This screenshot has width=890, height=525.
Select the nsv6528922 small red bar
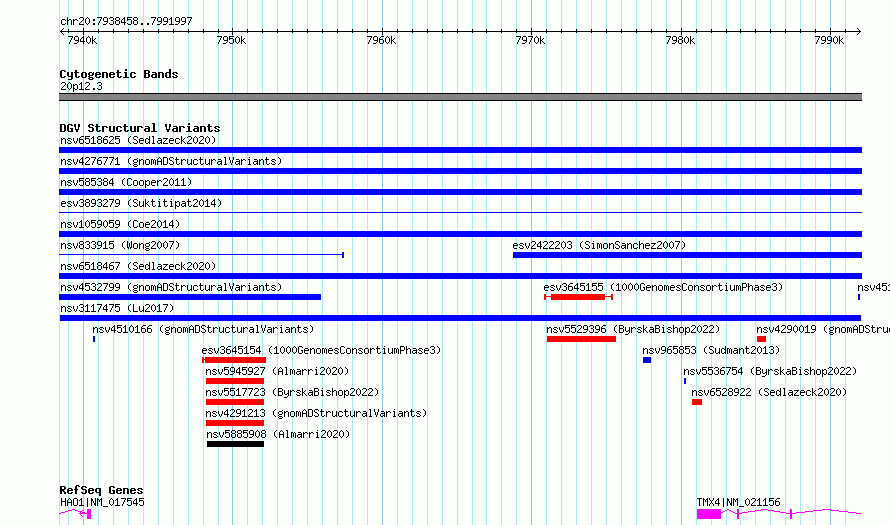pos(697,402)
